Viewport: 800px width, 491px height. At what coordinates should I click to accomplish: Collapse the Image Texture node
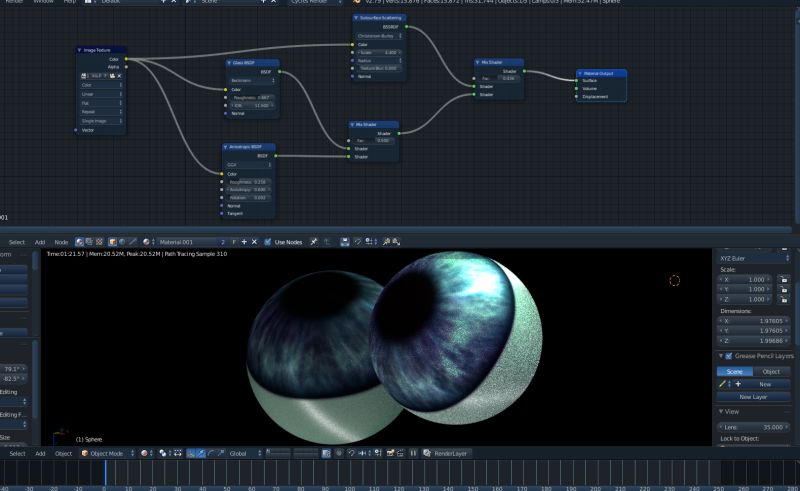[x=80, y=50]
